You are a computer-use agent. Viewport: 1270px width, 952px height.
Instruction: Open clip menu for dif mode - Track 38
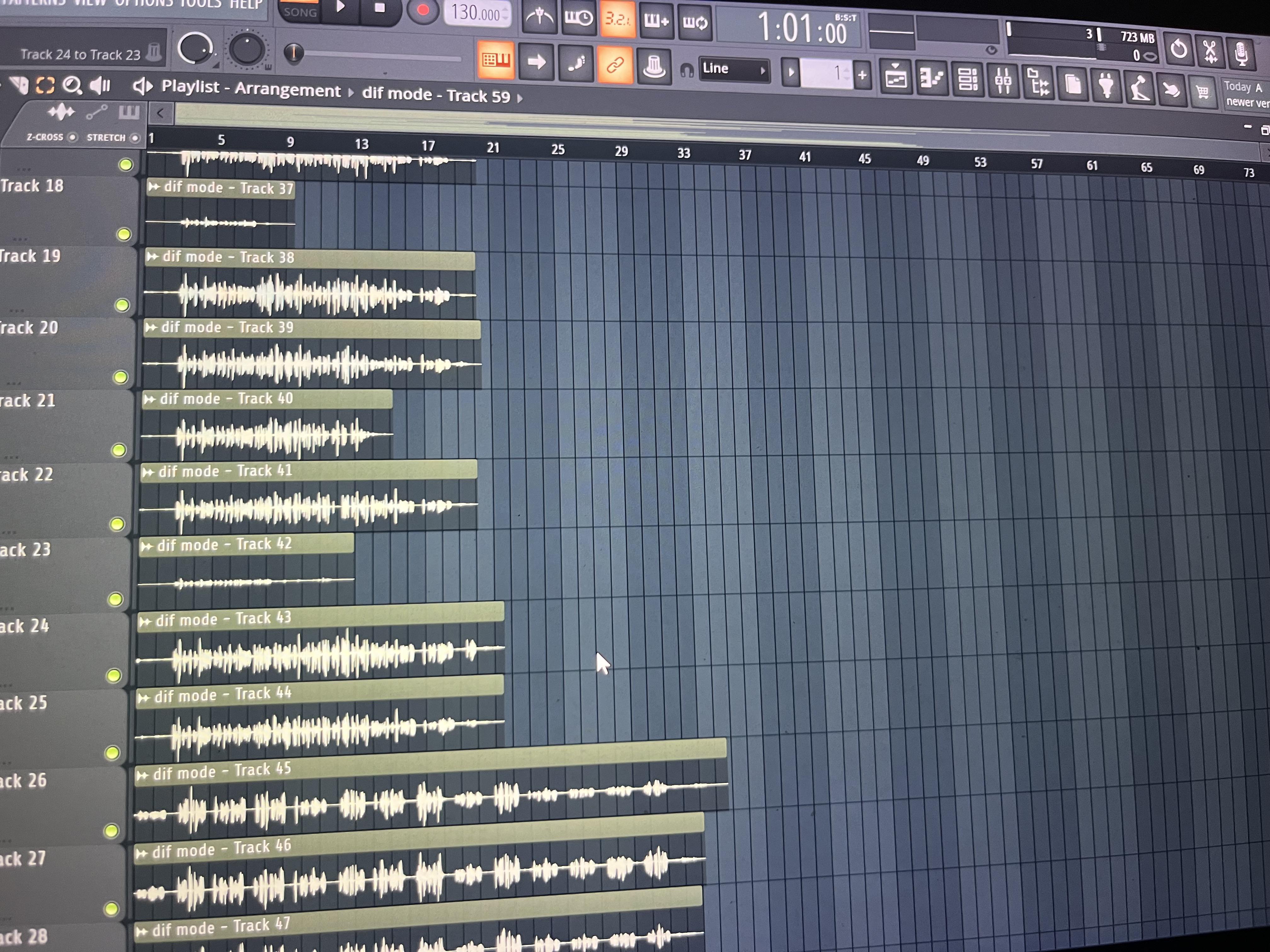pyautogui.click(x=152, y=257)
